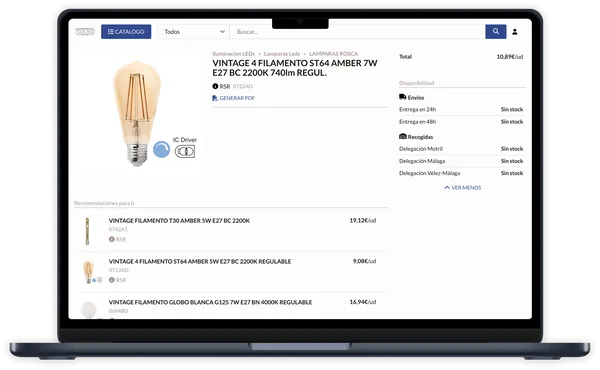Open VINTAGE FILAMENTO GLOBO BLANCA G125 product
This screenshot has width=600, height=370.
tap(210, 303)
